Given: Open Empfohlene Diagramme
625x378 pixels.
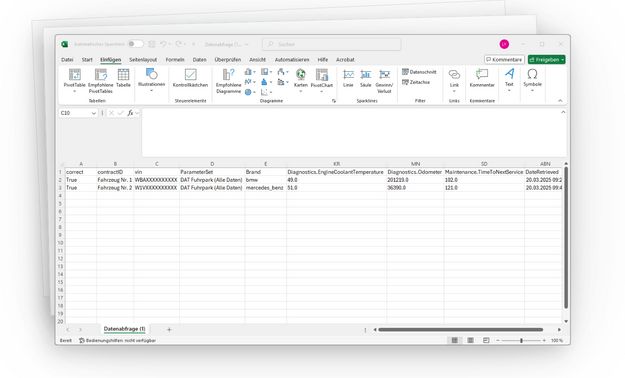Looking at the screenshot, I should click(228, 81).
